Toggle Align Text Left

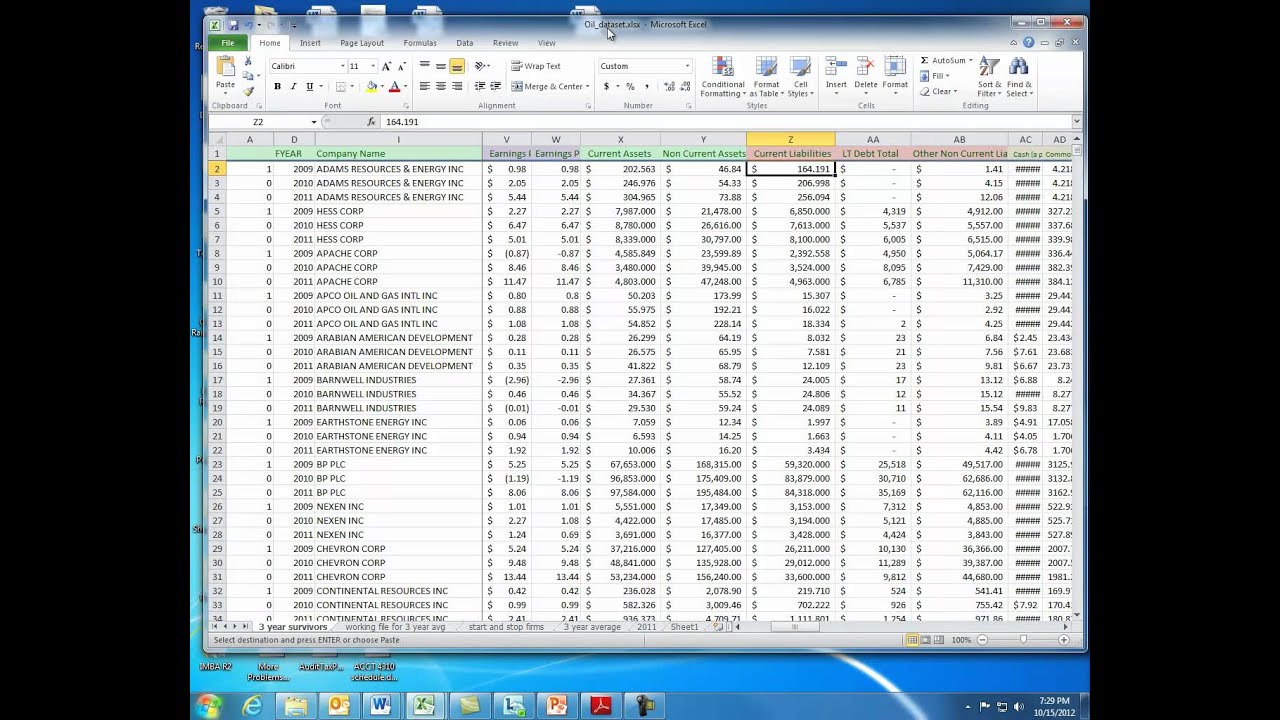[424, 87]
